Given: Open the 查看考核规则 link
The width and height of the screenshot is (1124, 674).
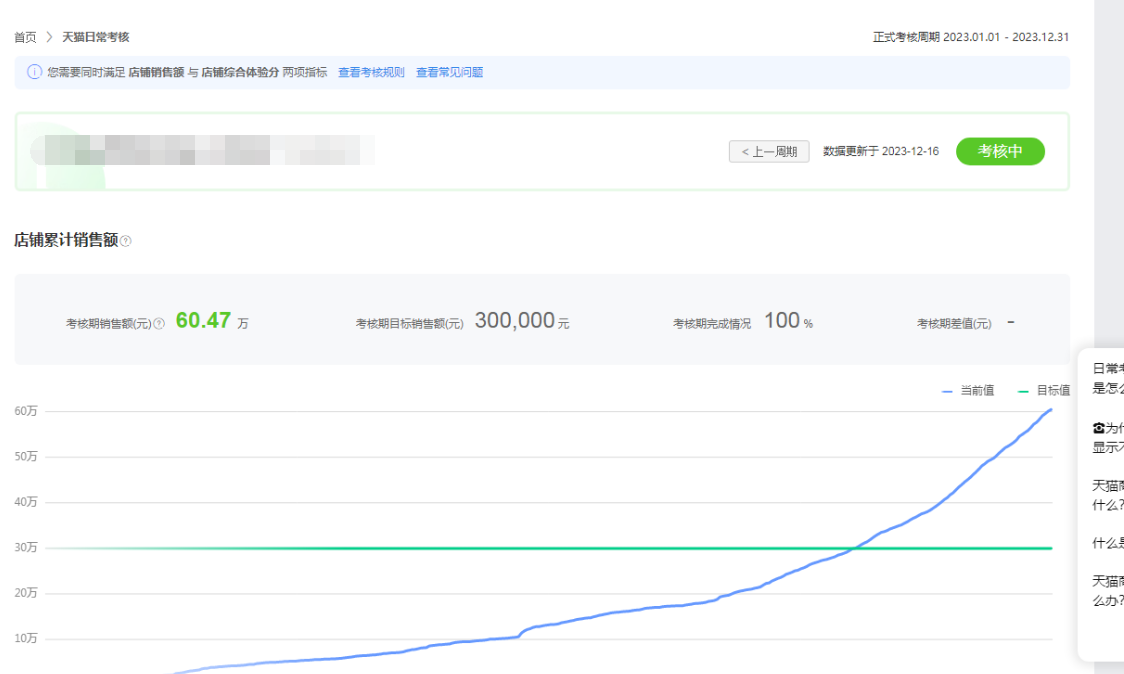Looking at the screenshot, I should (371, 72).
